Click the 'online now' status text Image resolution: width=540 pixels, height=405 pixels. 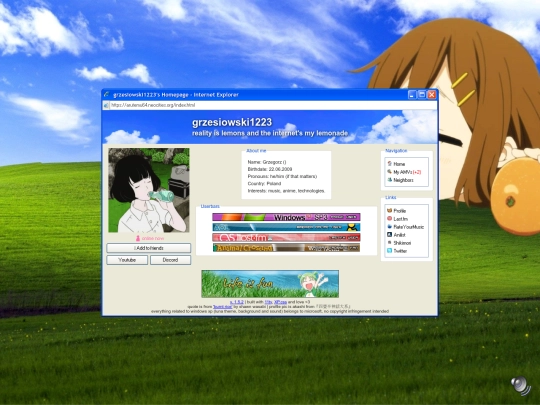point(153,238)
